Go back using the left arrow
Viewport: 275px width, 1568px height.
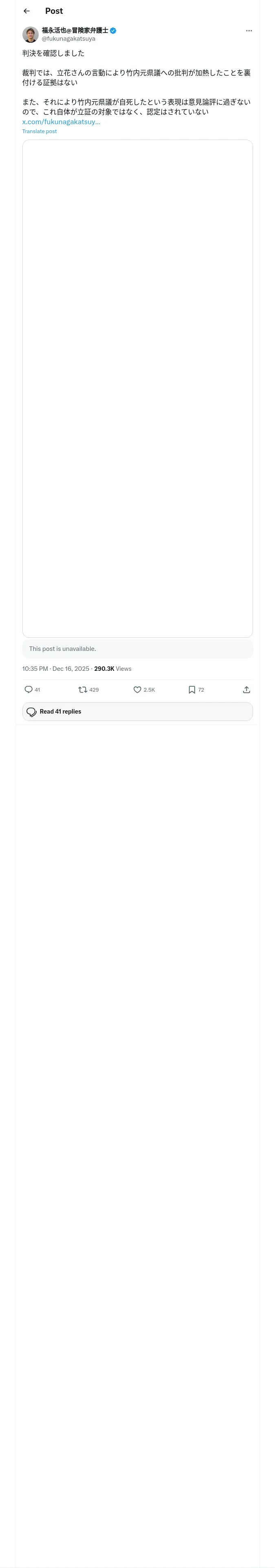(x=27, y=11)
